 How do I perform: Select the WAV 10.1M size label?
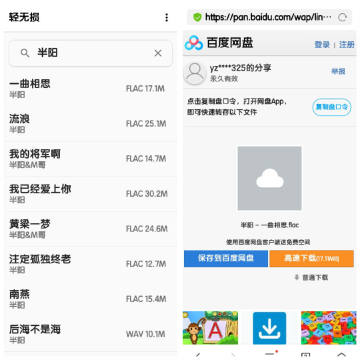(146, 334)
